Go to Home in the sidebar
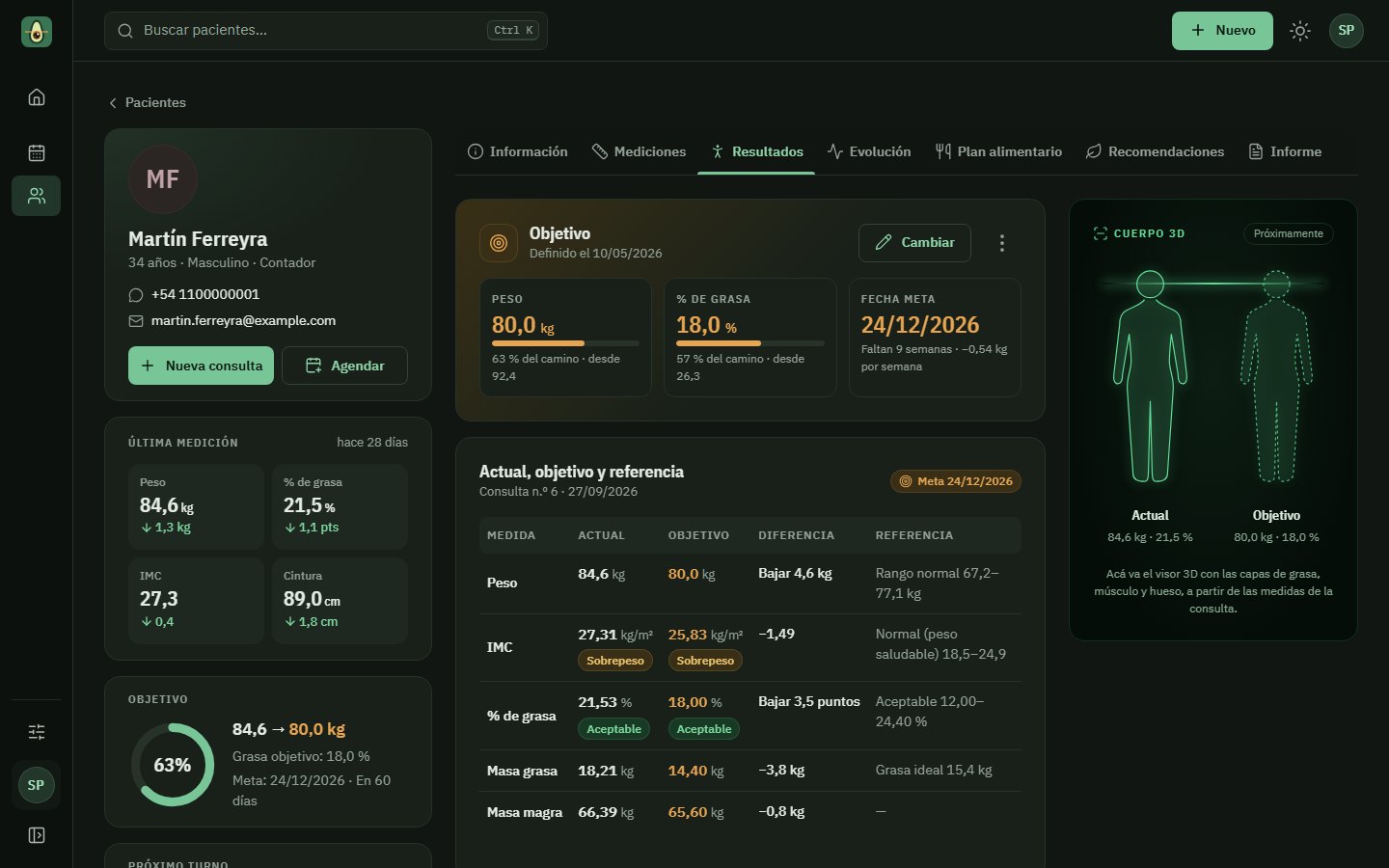Viewport: 1389px width, 868px height. pos(37,97)
